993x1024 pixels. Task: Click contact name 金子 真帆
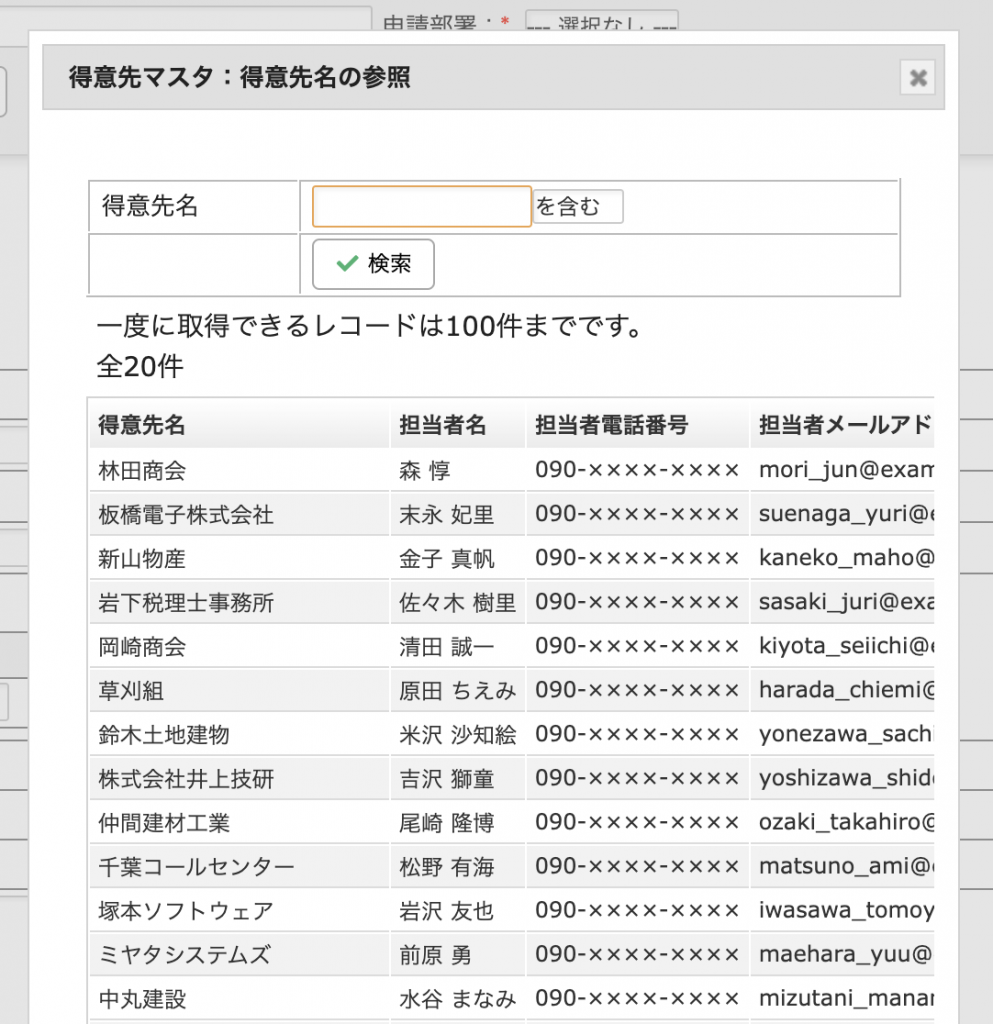coord(447,558)
